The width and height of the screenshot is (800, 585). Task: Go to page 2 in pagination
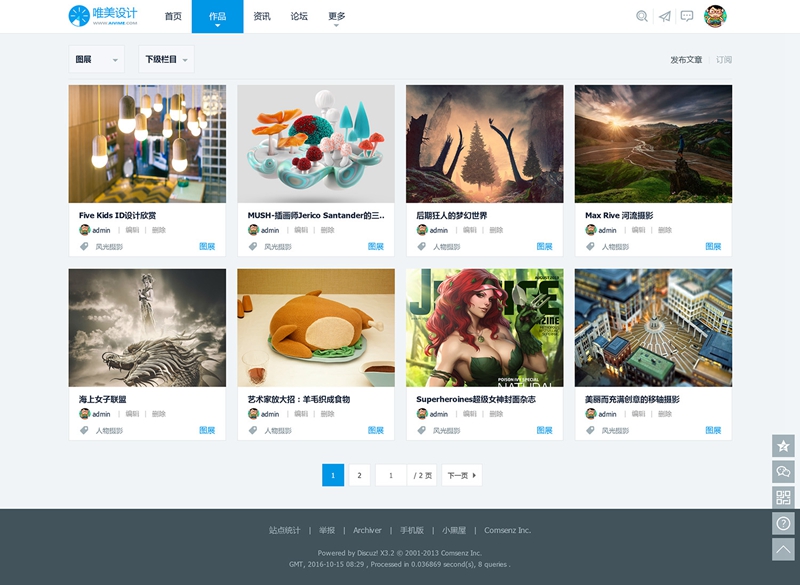[359, 475]
